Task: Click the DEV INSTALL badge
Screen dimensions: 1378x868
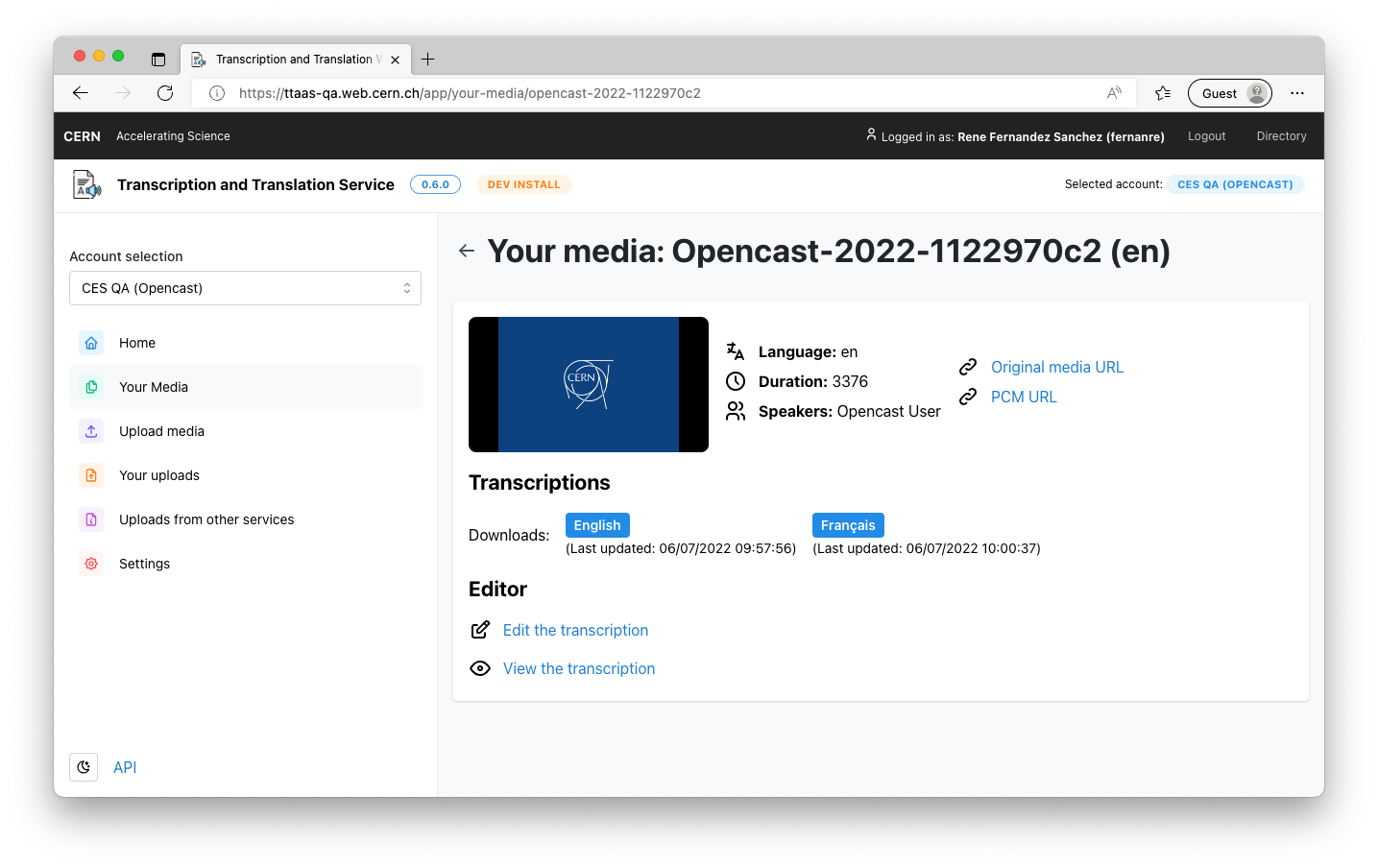Action: coord(523,184)
